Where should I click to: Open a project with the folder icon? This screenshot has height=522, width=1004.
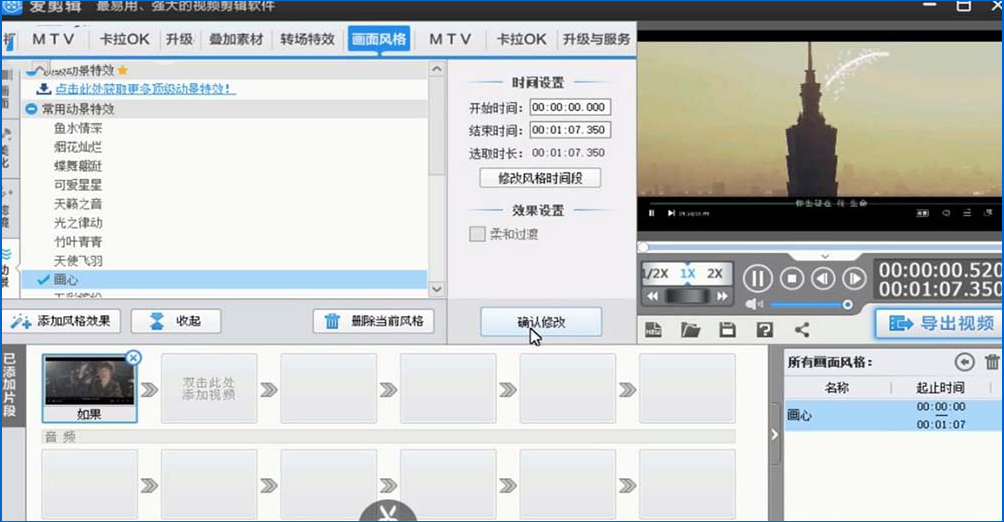coord(690,329)
